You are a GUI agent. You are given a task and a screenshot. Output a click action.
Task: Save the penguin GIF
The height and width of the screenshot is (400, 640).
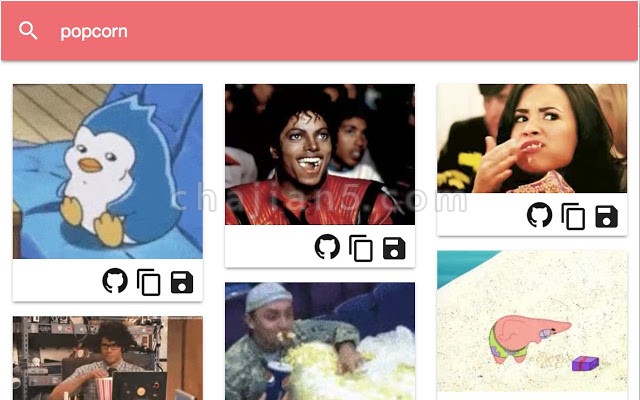182,282
